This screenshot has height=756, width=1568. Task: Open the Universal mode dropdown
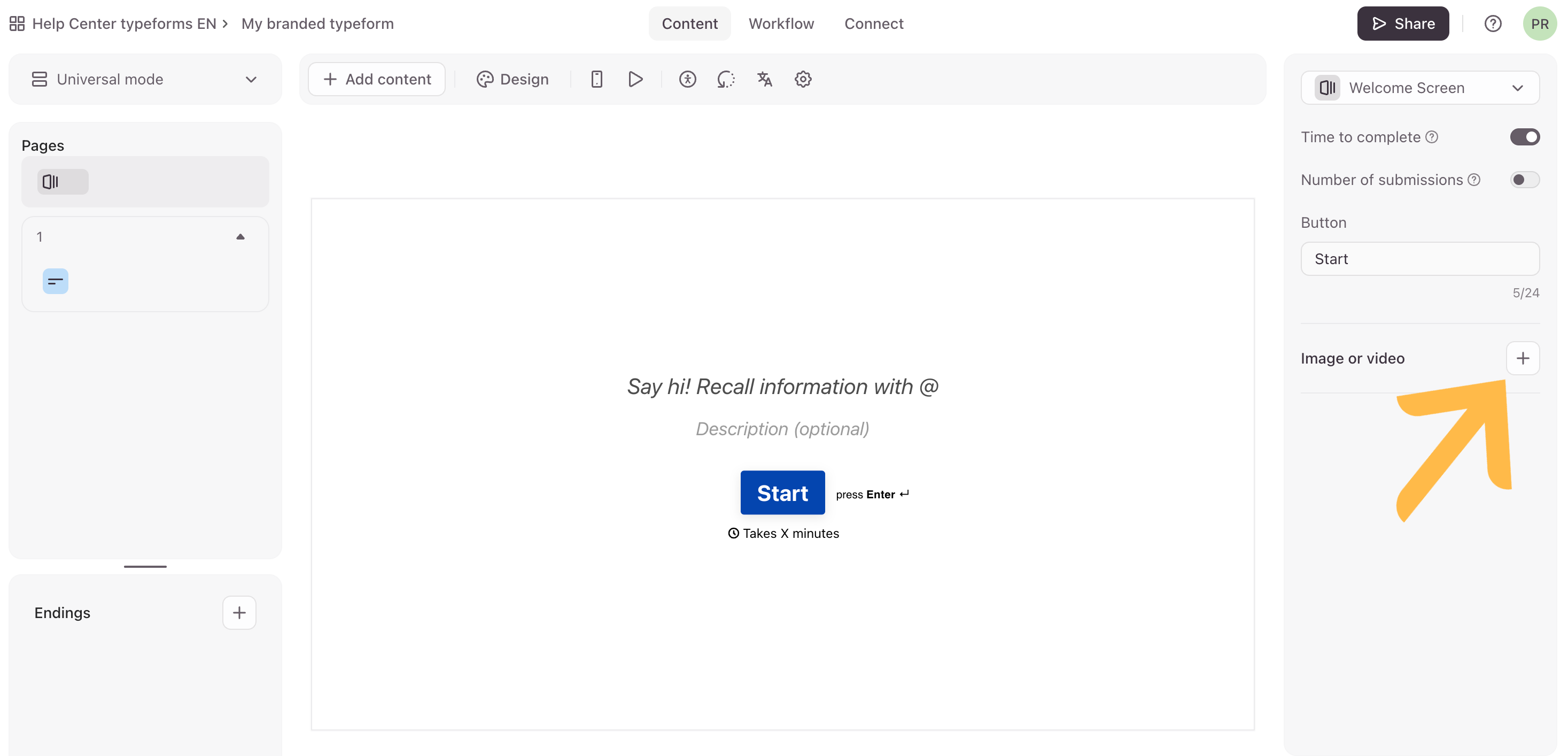pyautogui.click(x=145, y=79)
